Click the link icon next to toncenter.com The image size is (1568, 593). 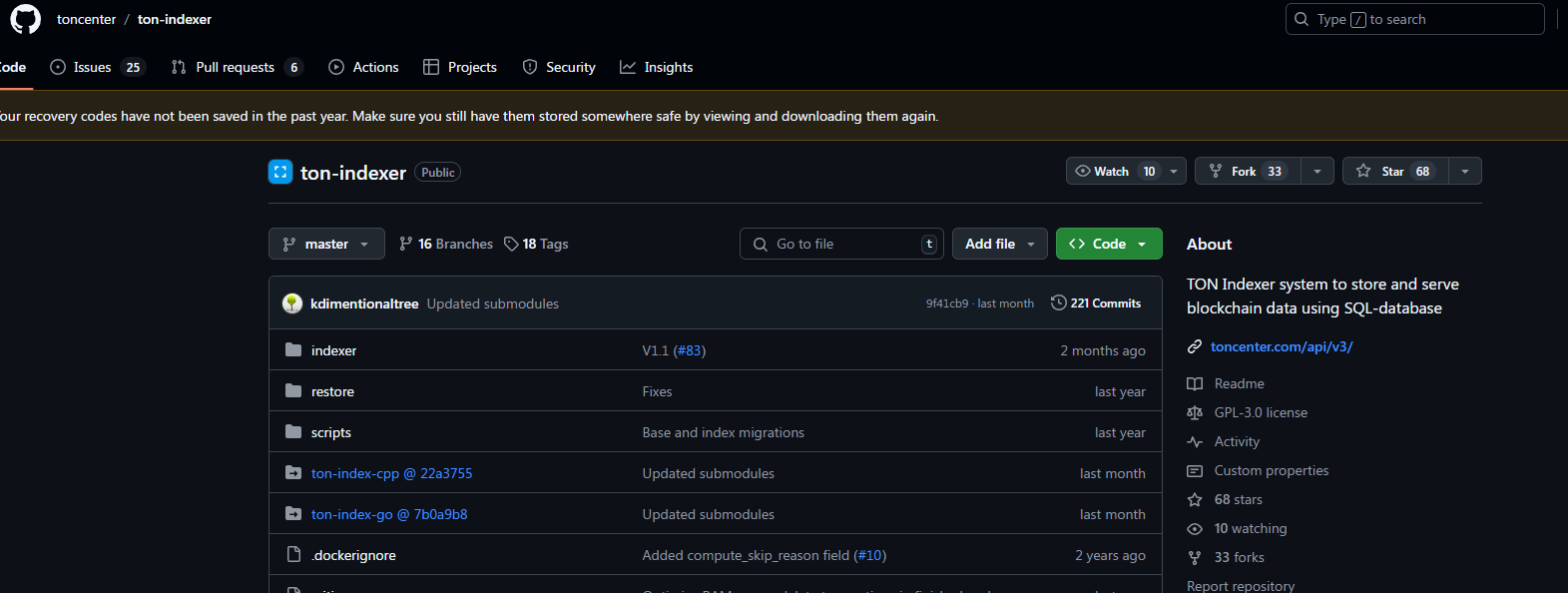pos(1194,346)
